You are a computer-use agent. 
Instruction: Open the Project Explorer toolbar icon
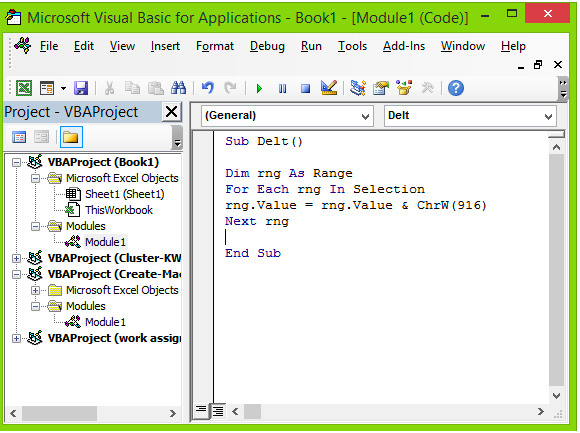[358, 88]
